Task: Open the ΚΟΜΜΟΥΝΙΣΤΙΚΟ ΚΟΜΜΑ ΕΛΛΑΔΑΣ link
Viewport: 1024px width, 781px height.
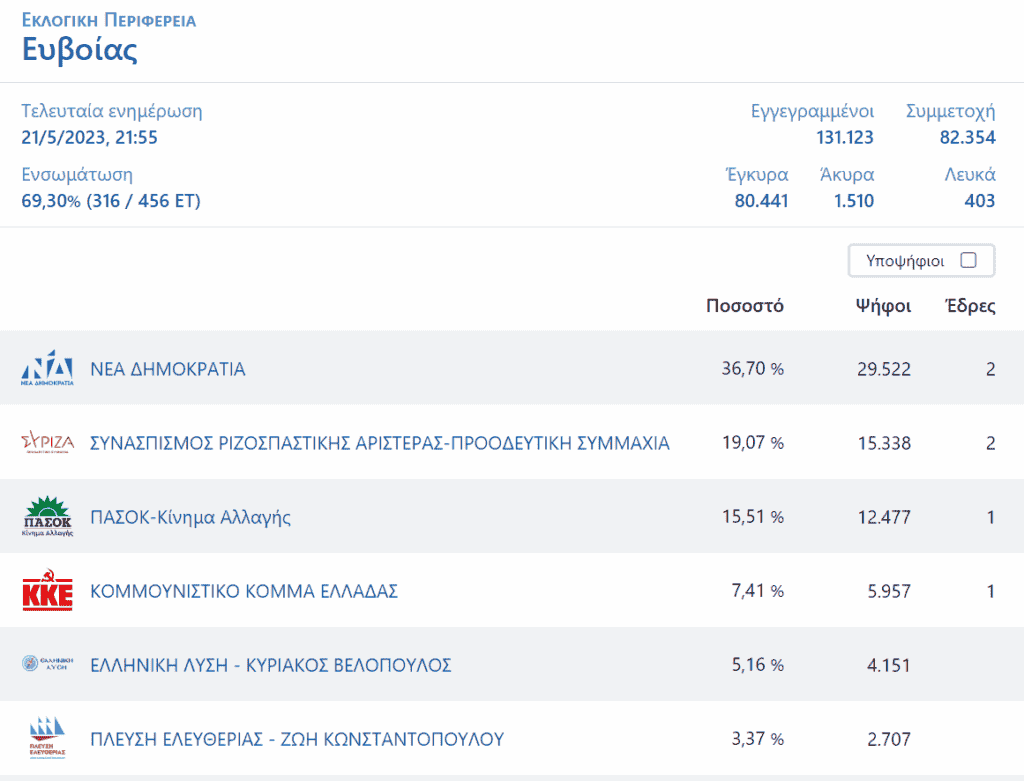Action: (x=244, y=591)
